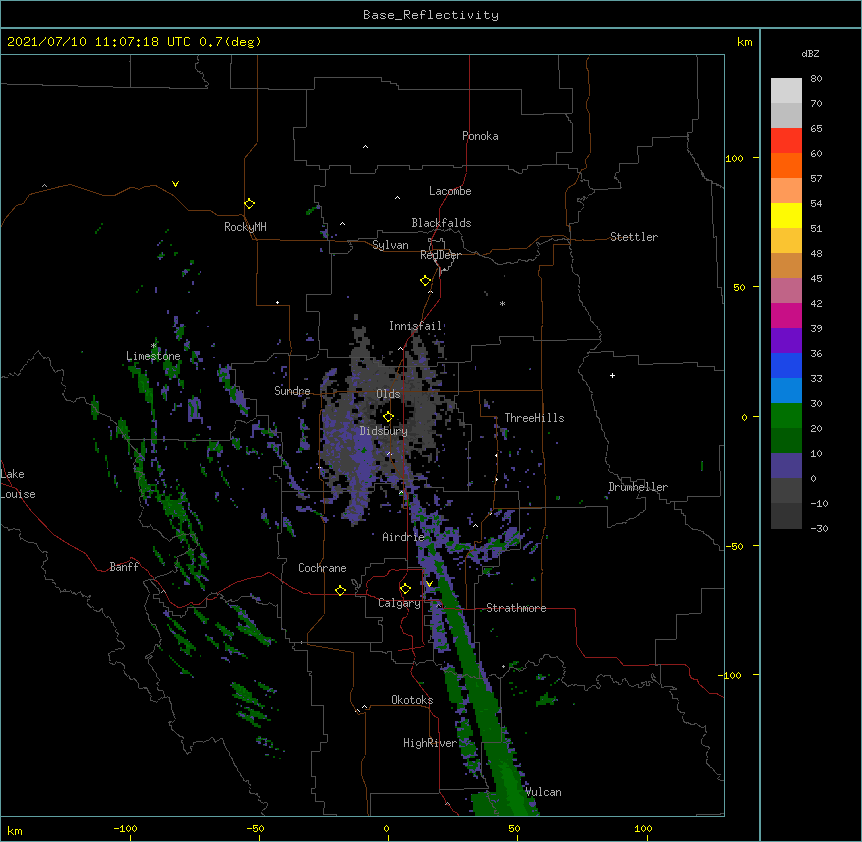Click the 2021/07/10 11:07:18 UTC timestamp
The width and height of the screenshot is (862, 842).
click(134, 42)
